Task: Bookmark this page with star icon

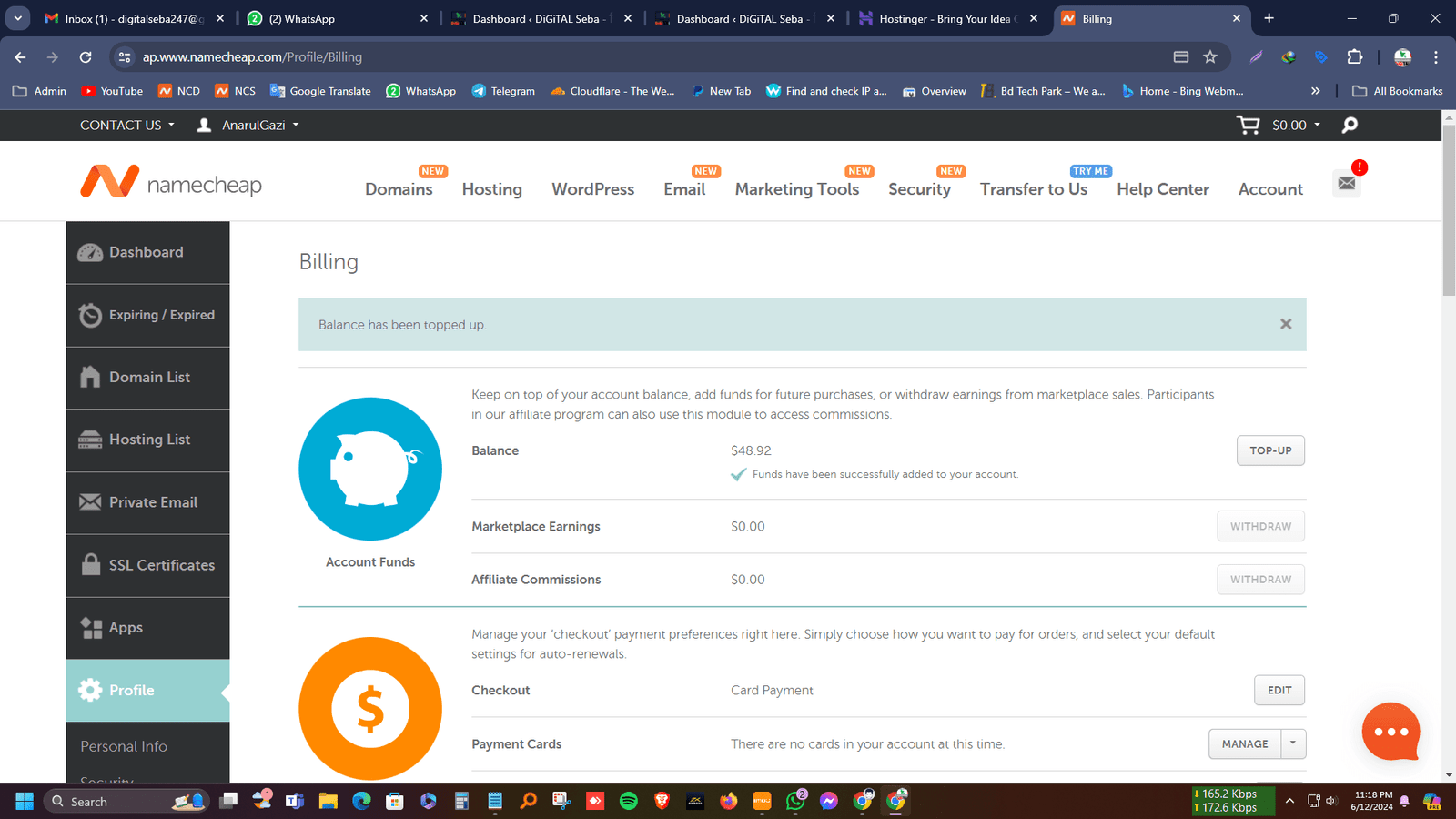Action: [x=1210, y=56]
